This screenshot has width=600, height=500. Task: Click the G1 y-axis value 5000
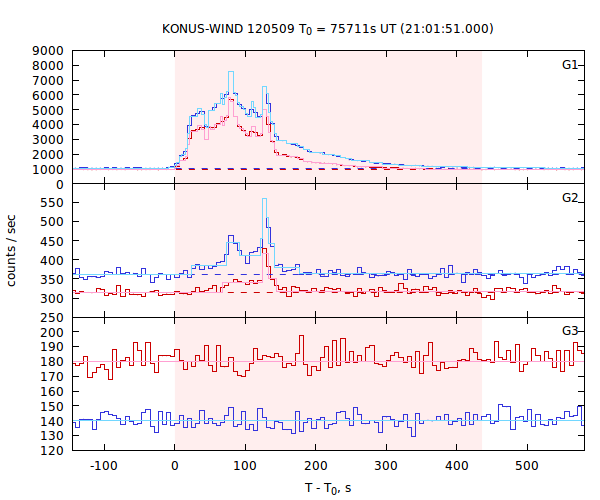pos(47,111)
